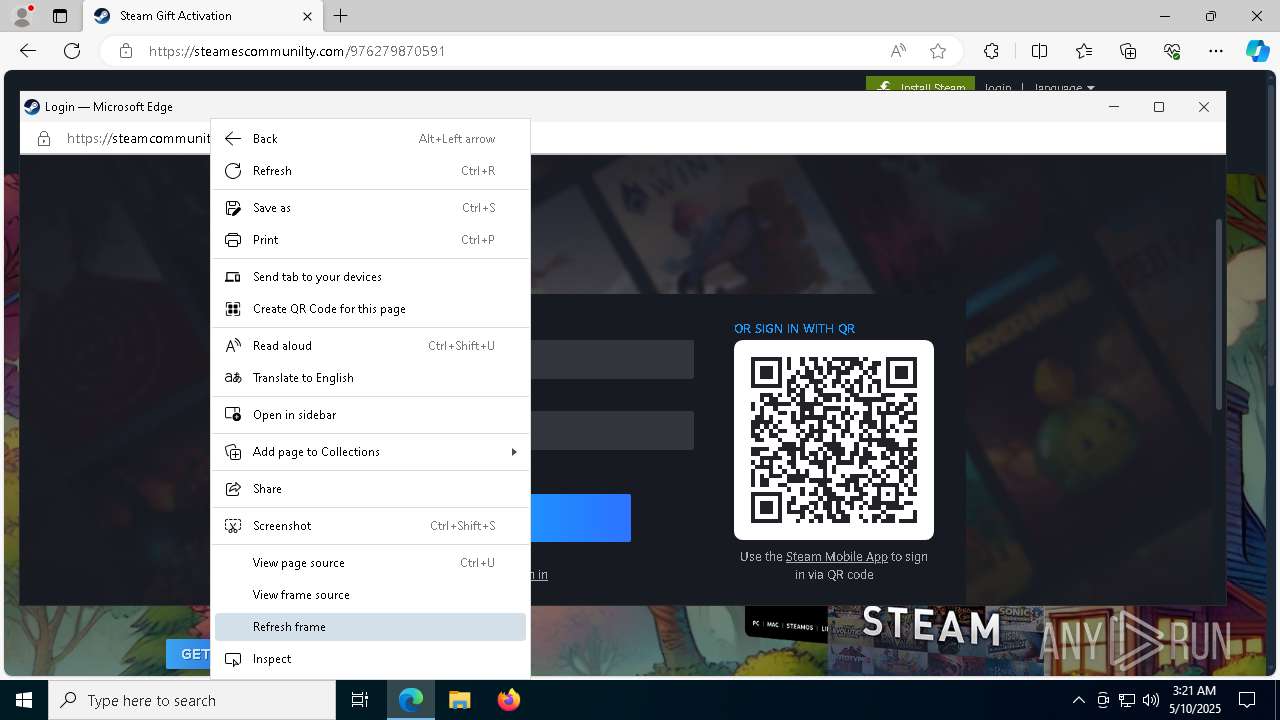This screenshot has height=720, width=1280.
Task: Select Read aloud menu entry
Action: (x=370, y=346)
